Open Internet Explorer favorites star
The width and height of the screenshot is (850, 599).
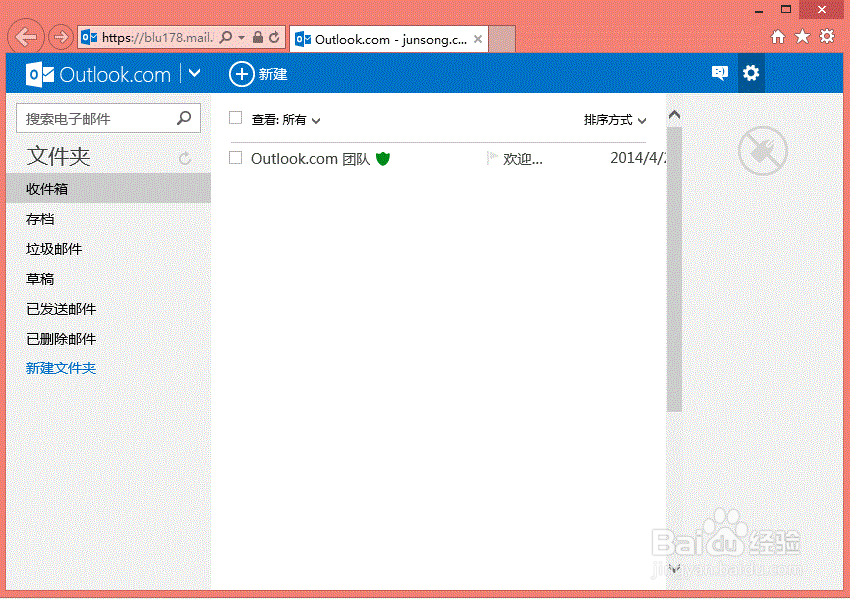801,36
